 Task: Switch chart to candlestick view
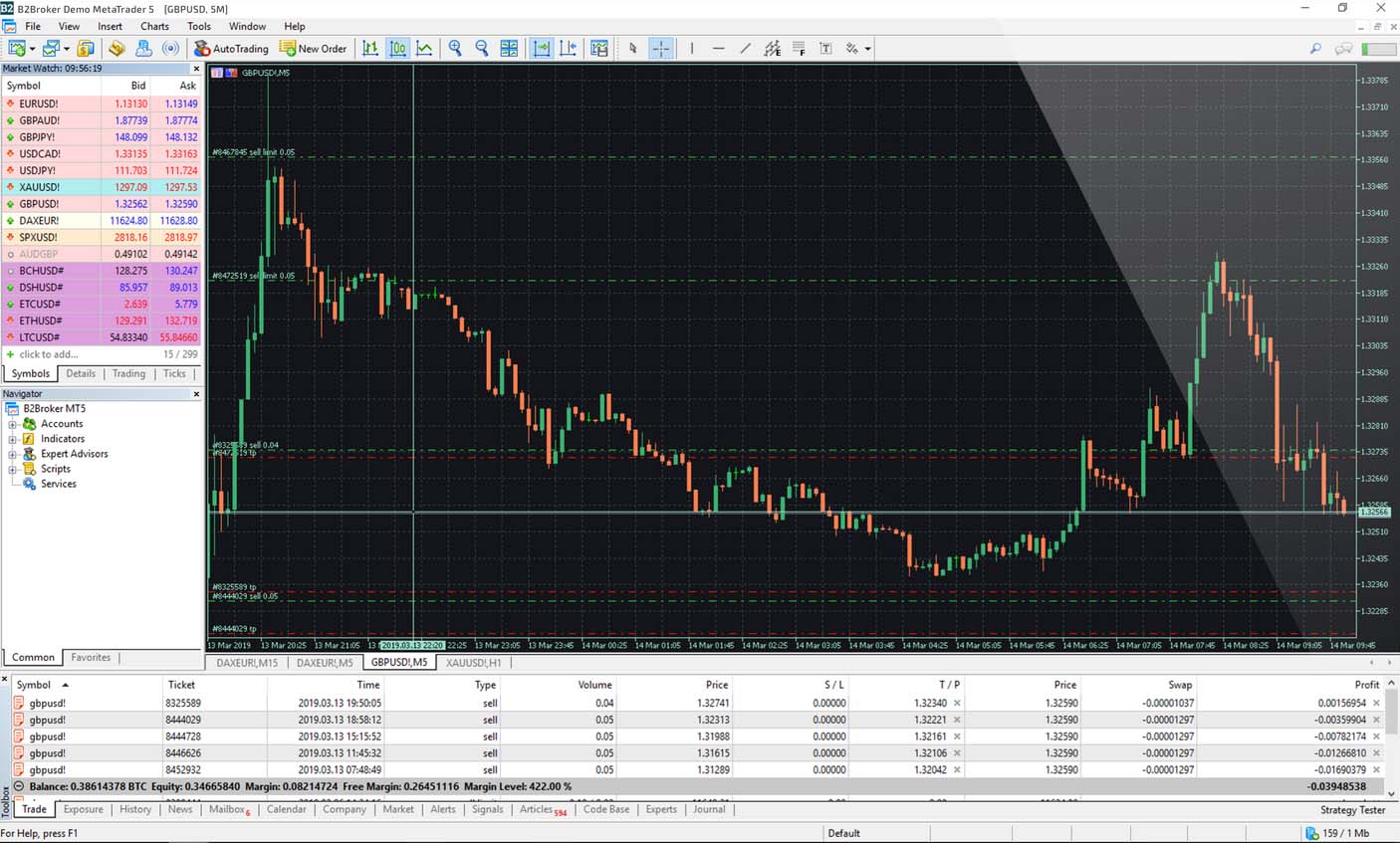pos(397,48)
